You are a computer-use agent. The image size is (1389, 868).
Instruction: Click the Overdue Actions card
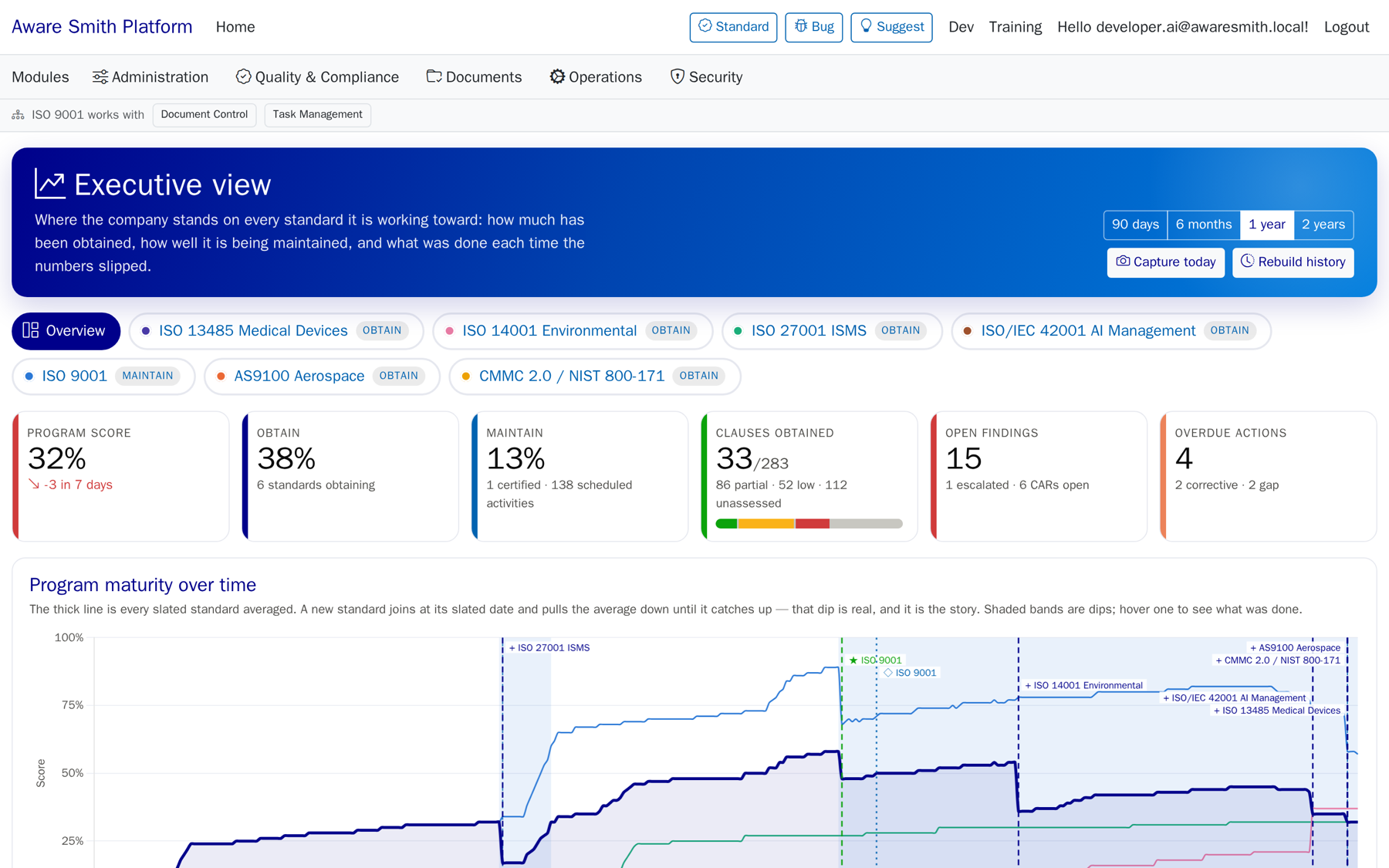click(x=1269, y=476)
